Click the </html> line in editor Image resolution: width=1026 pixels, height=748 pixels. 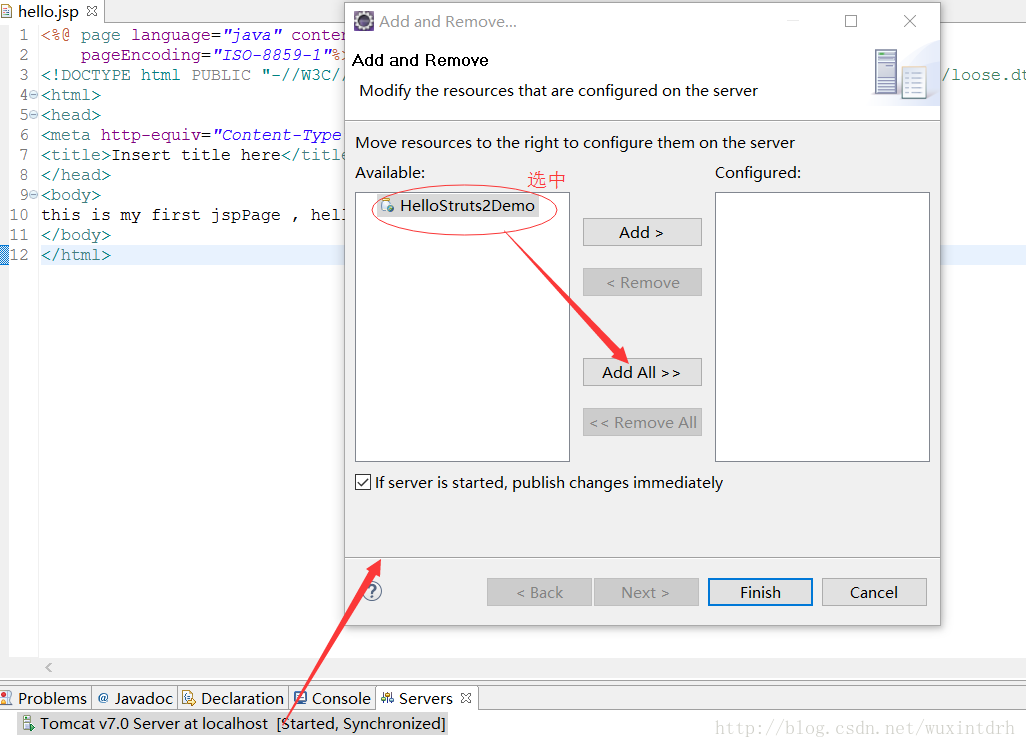click(76, 255)
